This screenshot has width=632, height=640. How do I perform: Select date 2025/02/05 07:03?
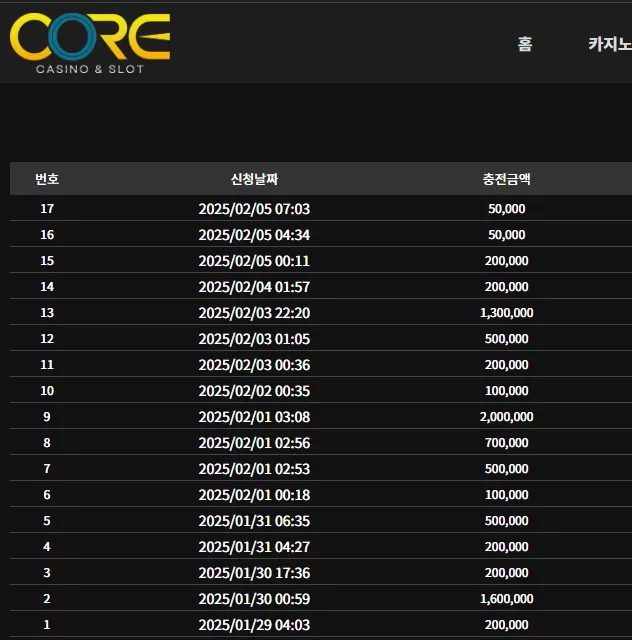tap(254, 209)
